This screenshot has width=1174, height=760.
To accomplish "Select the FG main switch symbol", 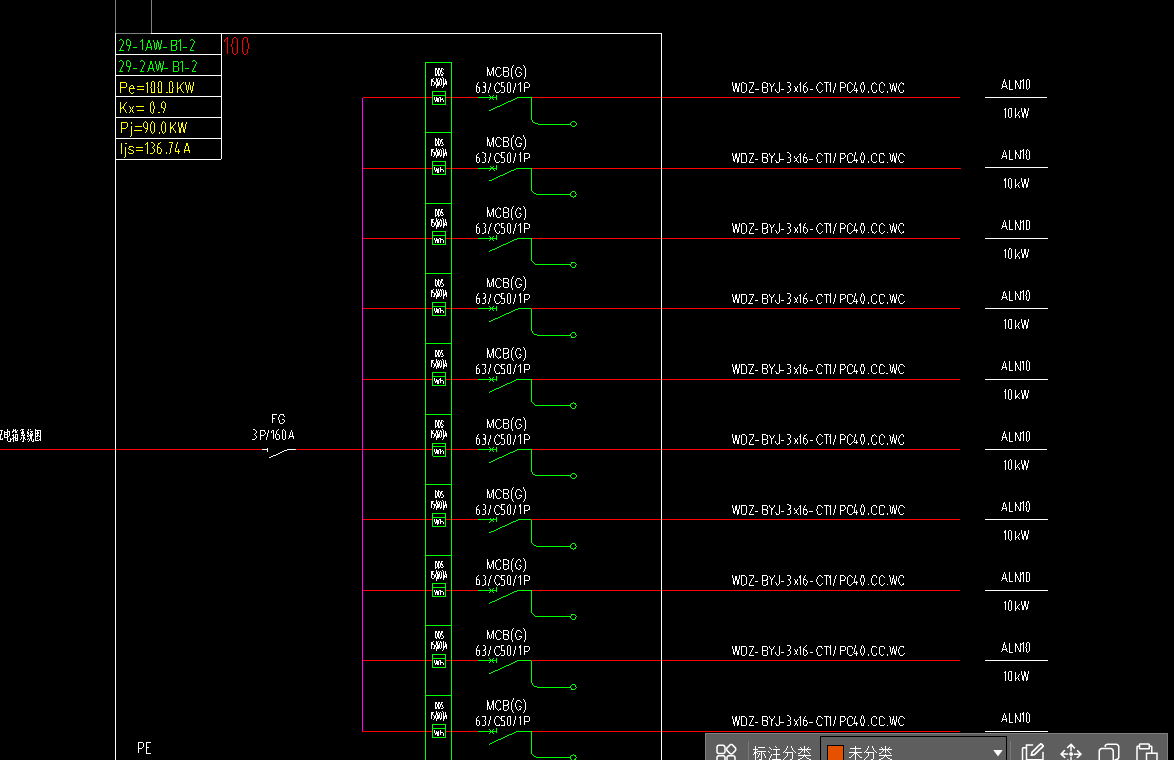I will pos(280,452).
